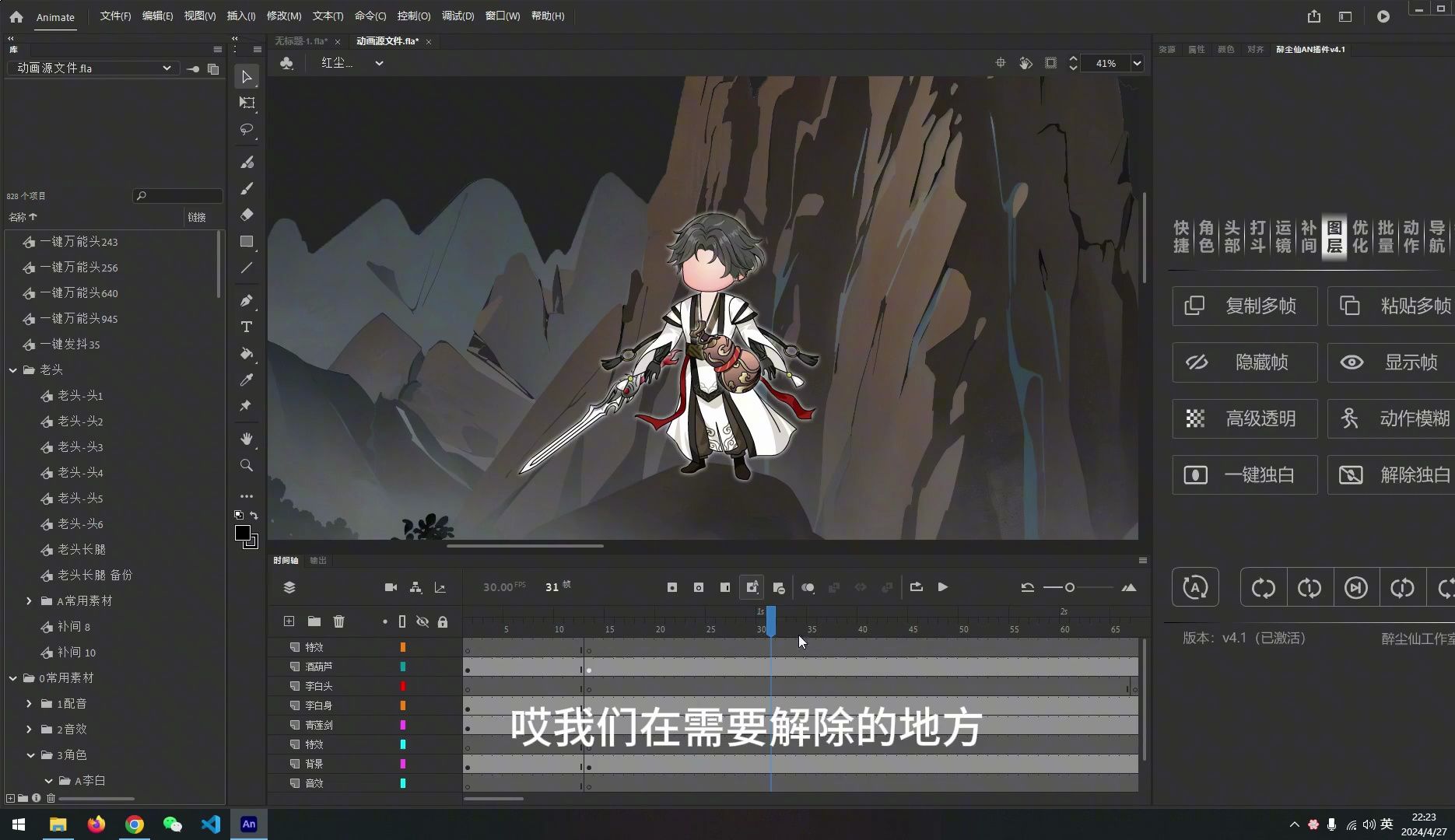Screen dimensions: 1455x840
Task: Select the Lasso tool
Action: pos(247,129)
